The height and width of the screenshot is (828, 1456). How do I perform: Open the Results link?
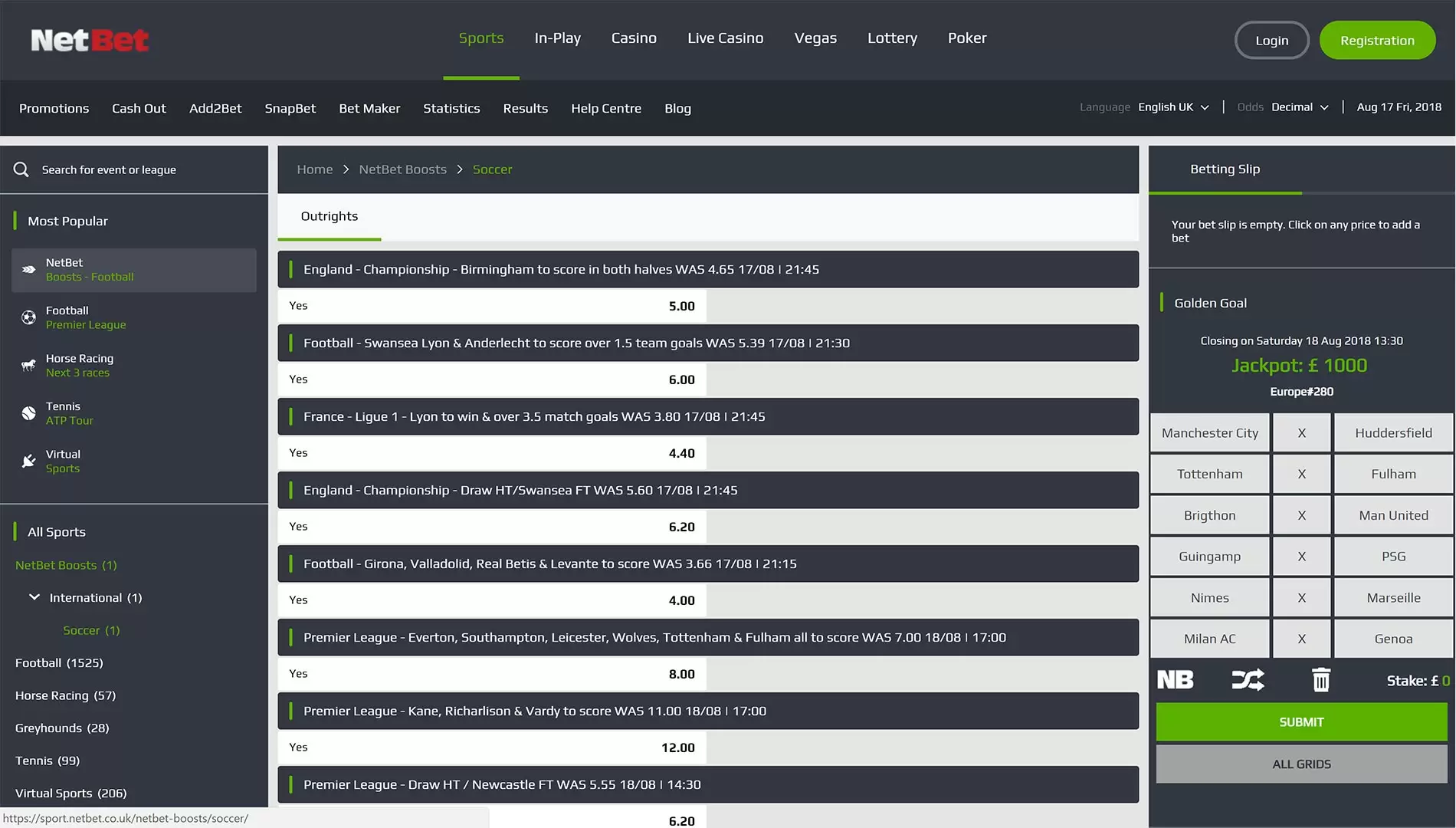(x=525, y=108)
